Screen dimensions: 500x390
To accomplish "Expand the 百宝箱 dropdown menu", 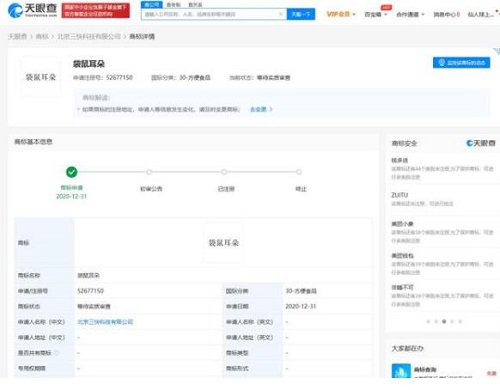I will pos(376,14).
